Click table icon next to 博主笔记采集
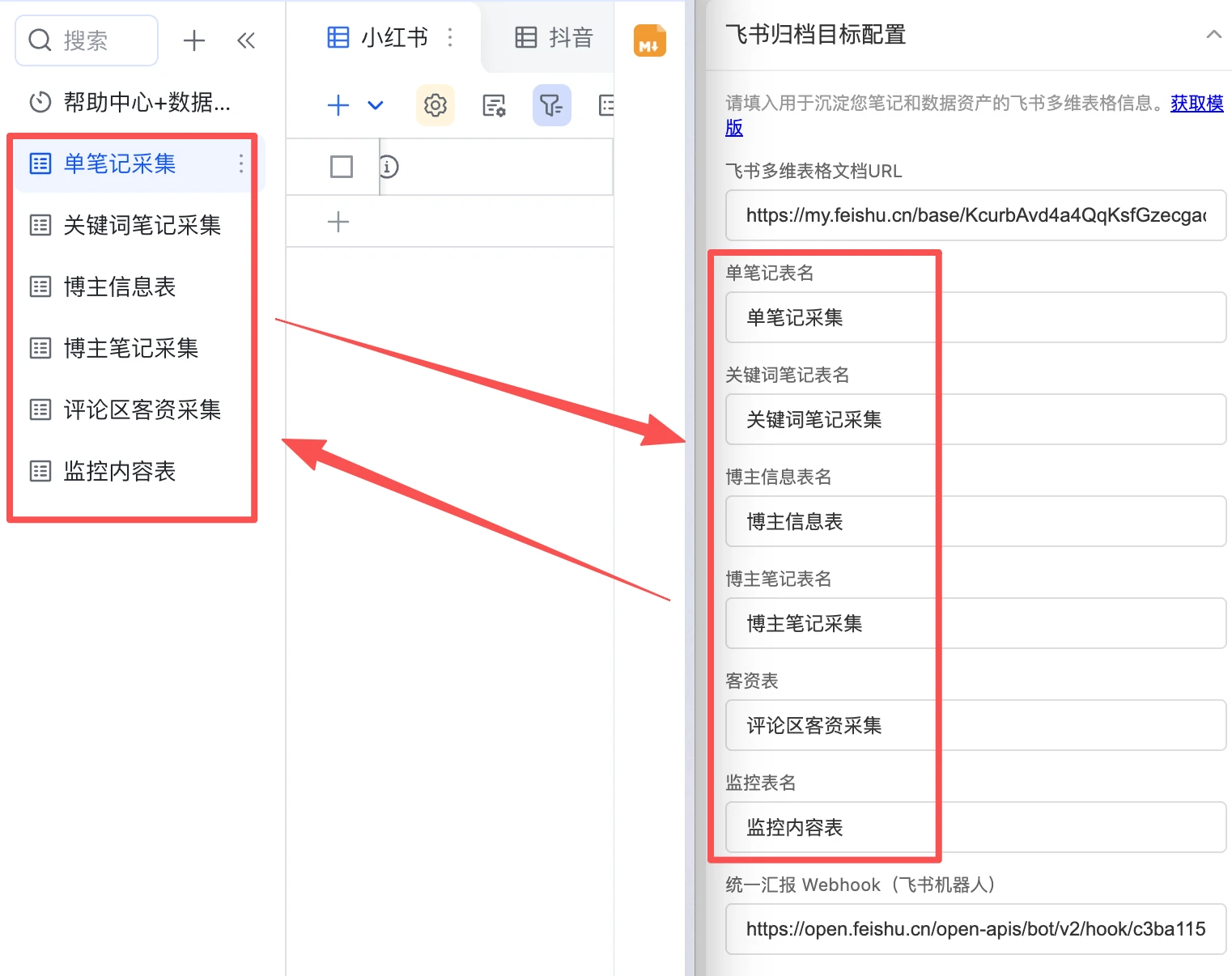Image resolution: width=1232 pixels, height=976 pixels. [x=40, y=348]
